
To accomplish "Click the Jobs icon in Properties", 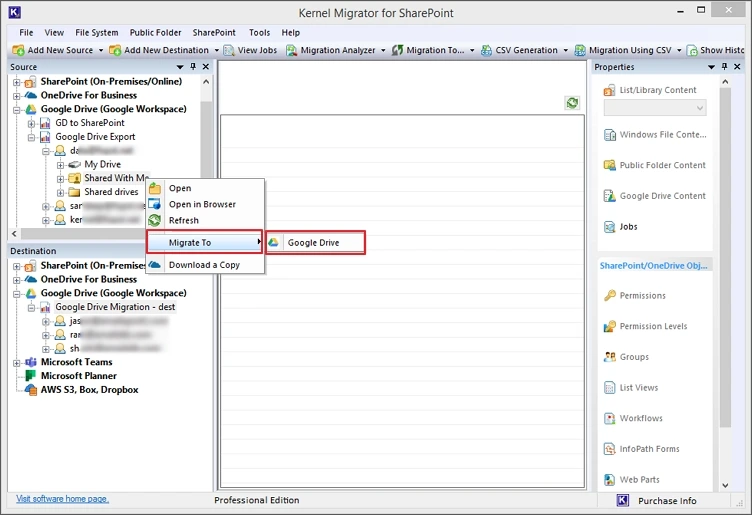I will [609, 227].
